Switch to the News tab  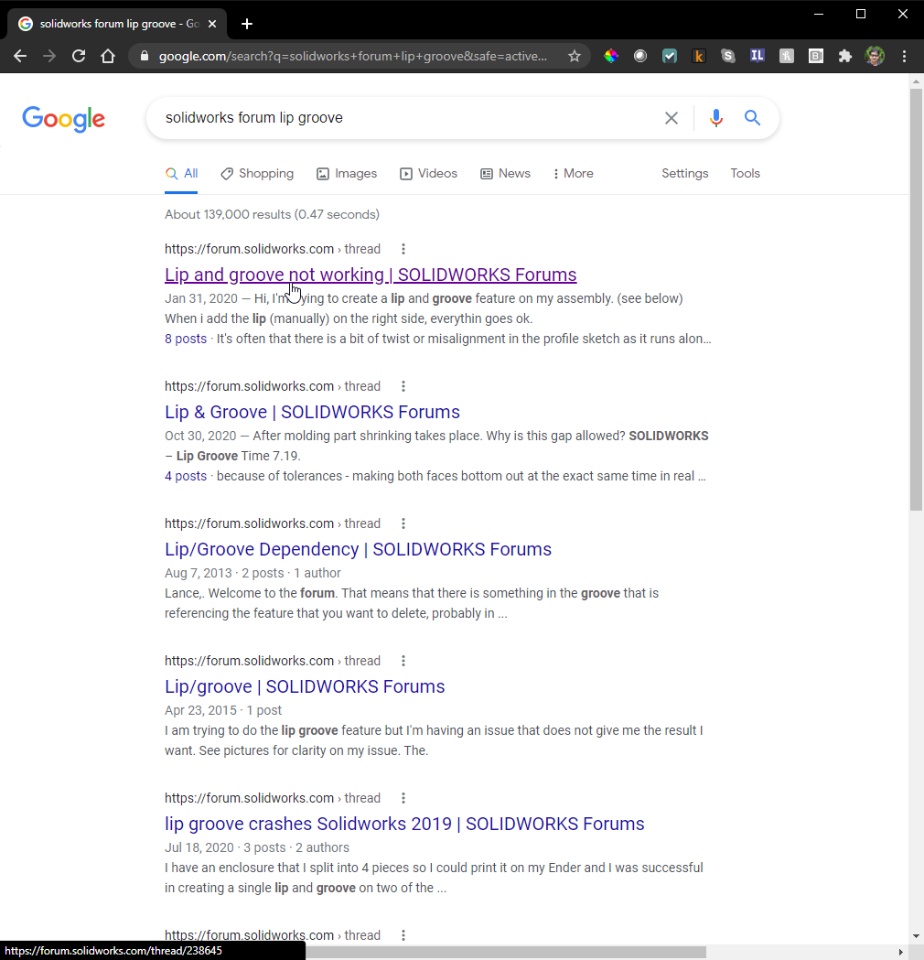tap(505, 173)
